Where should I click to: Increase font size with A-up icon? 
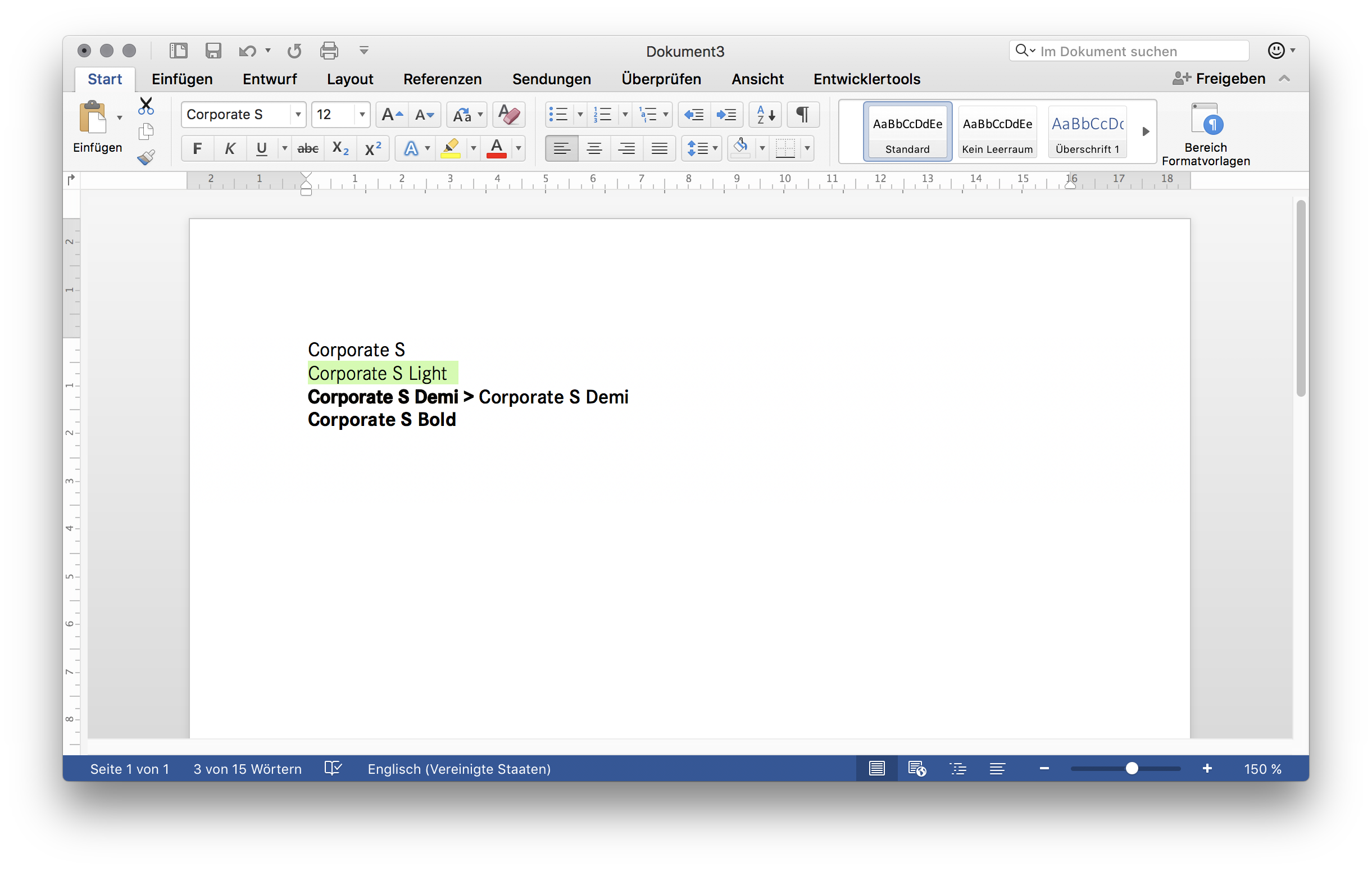tap(392, 115)
